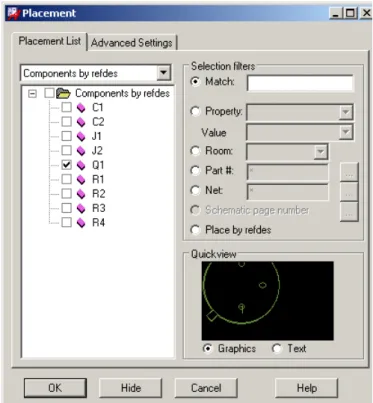This screenshot has height=403, width=373.
Task: Select the C2 tree item label
Action: pyautogui.click(x=98, y=122)
